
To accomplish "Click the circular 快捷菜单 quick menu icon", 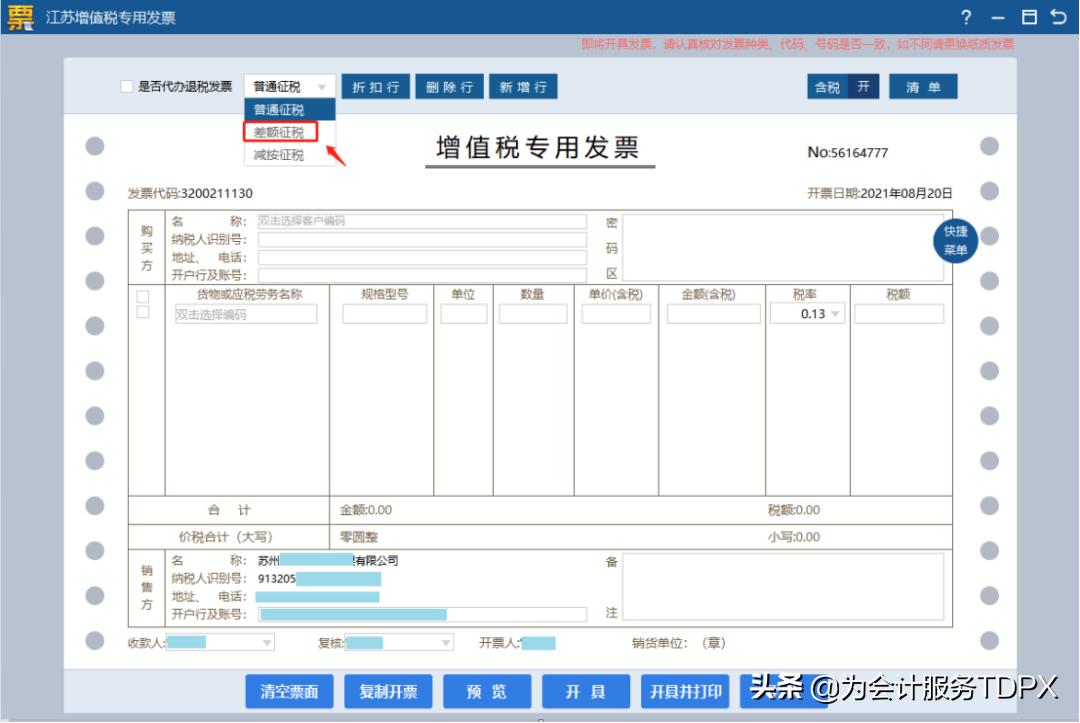I will coord(954,240).
